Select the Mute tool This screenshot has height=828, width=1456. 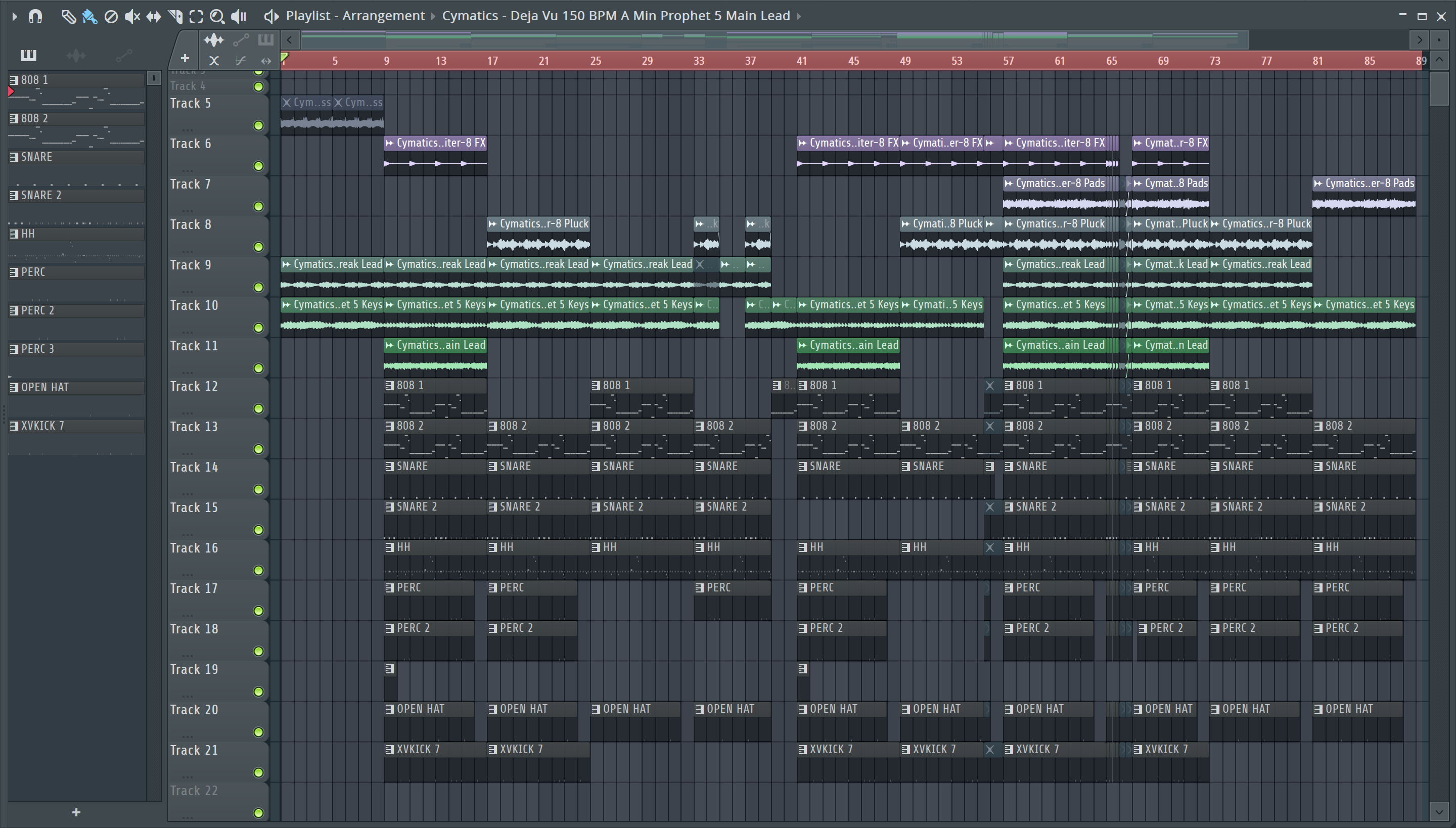click(132, 17)
